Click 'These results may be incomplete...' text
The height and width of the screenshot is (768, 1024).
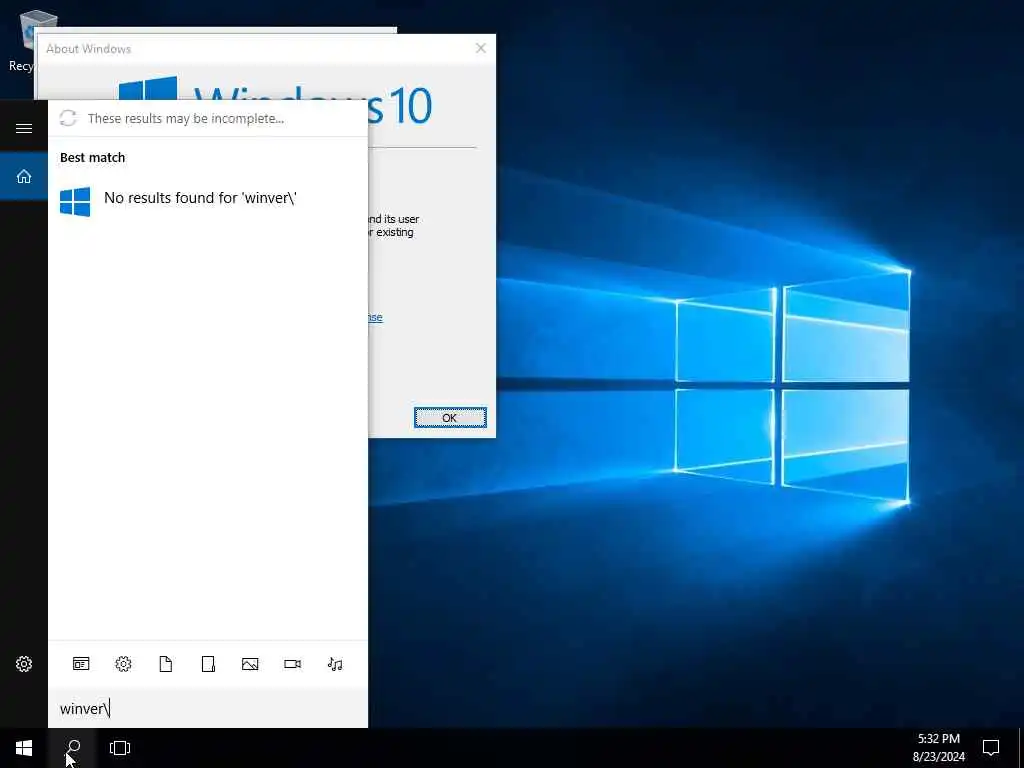[186, 118]
